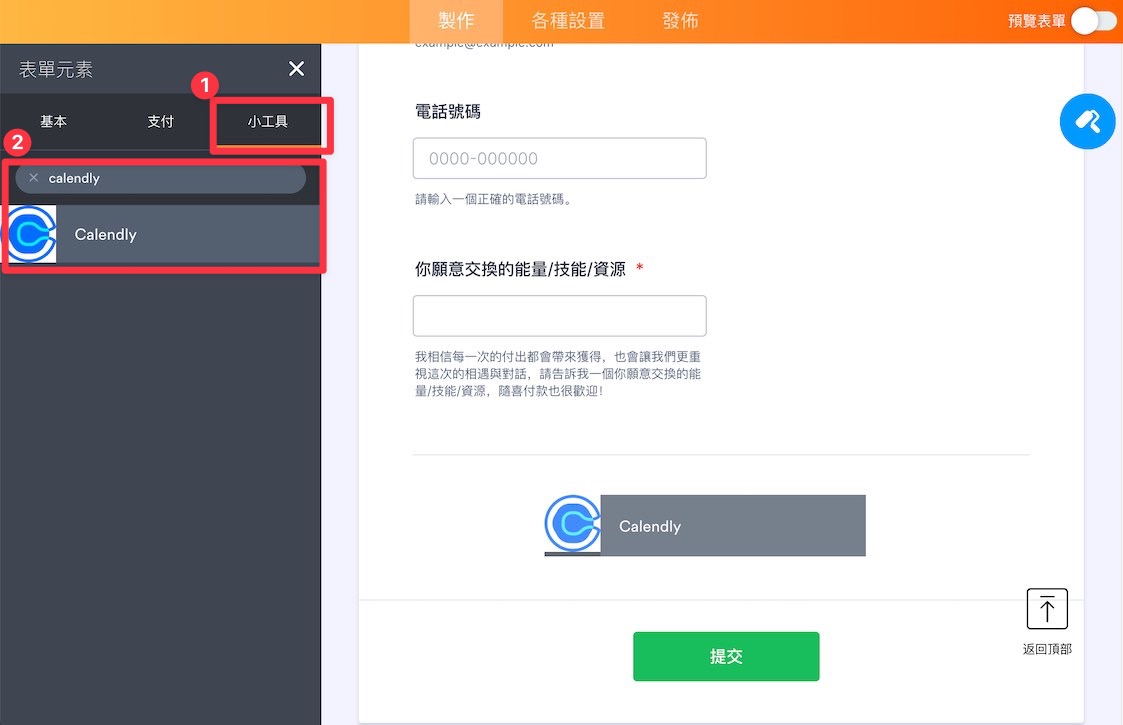Click the 我相信每一次的付出 description text
Viewport: 1123px width, 725px height.
click(558, 373)
